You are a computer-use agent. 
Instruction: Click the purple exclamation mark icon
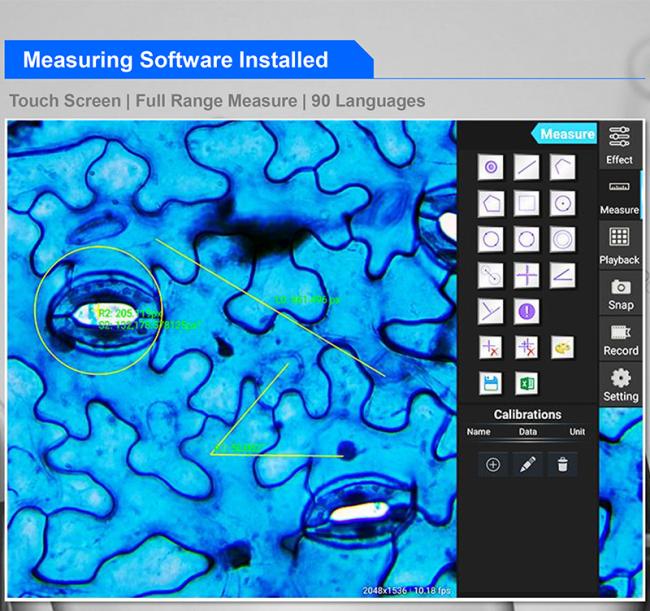[x=526, y=311]
